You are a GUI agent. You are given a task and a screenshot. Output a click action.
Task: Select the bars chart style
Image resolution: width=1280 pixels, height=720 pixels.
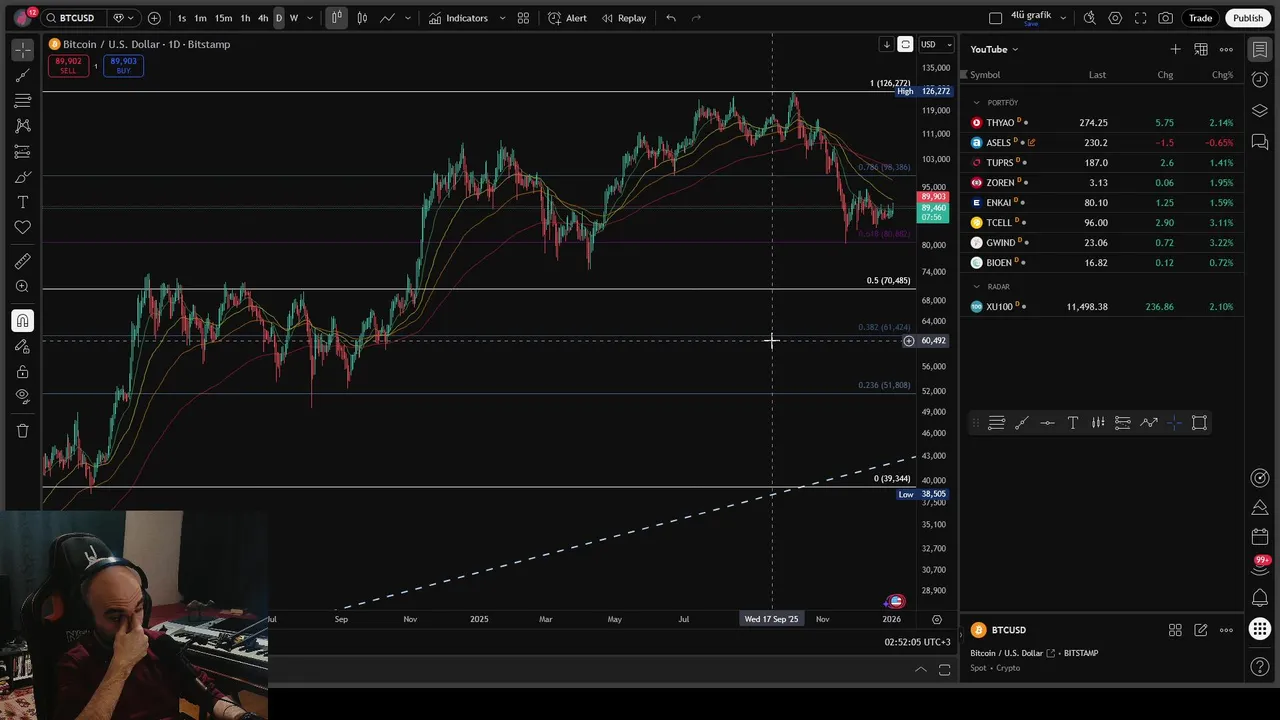click(x=336, y=18)
